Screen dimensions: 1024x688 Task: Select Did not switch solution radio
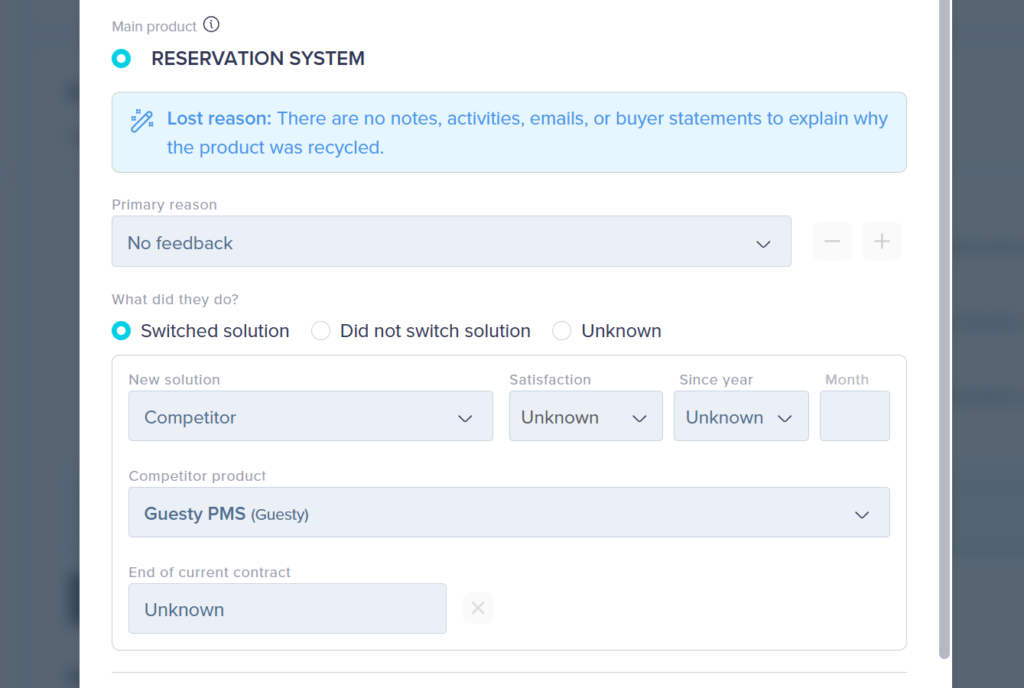321,331
